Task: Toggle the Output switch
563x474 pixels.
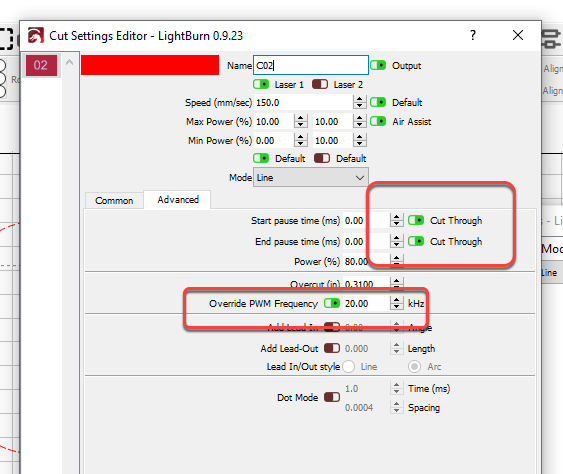Action: click(x=378, y=65)
